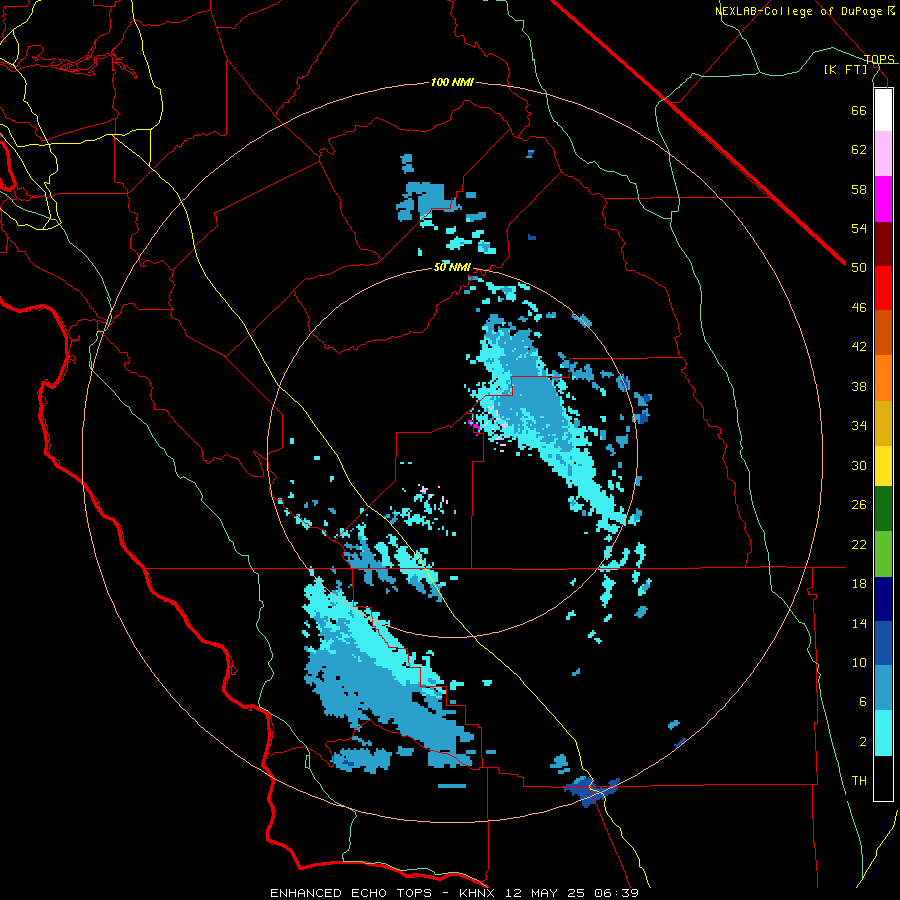Click the orange 38 kft legend swatch
Screen dimensions: 900x900
point(883,378)
